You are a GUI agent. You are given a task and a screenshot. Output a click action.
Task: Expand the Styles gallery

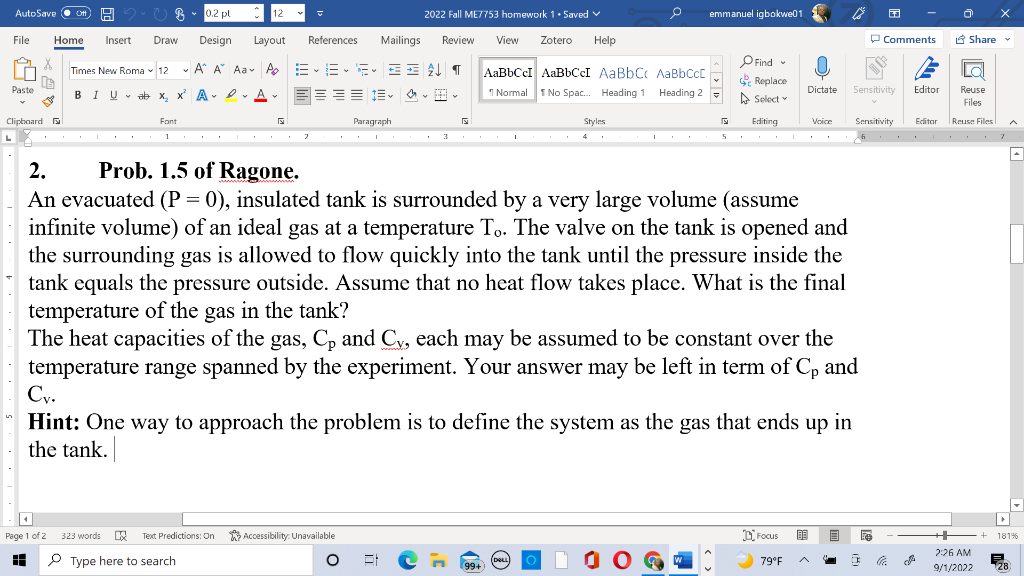click(x=716, y=95)
